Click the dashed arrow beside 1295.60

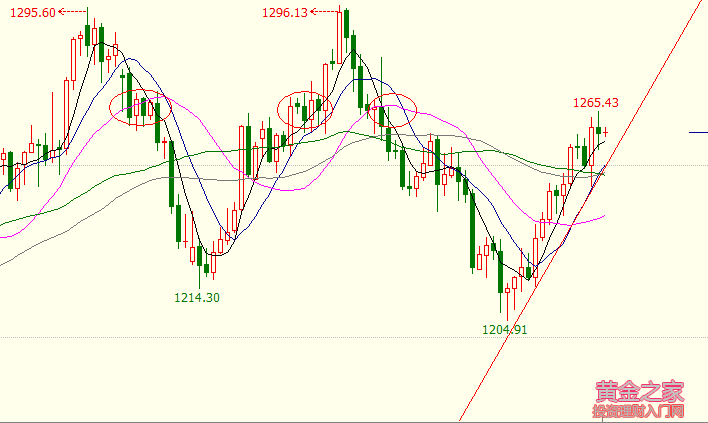pos(72,11)
